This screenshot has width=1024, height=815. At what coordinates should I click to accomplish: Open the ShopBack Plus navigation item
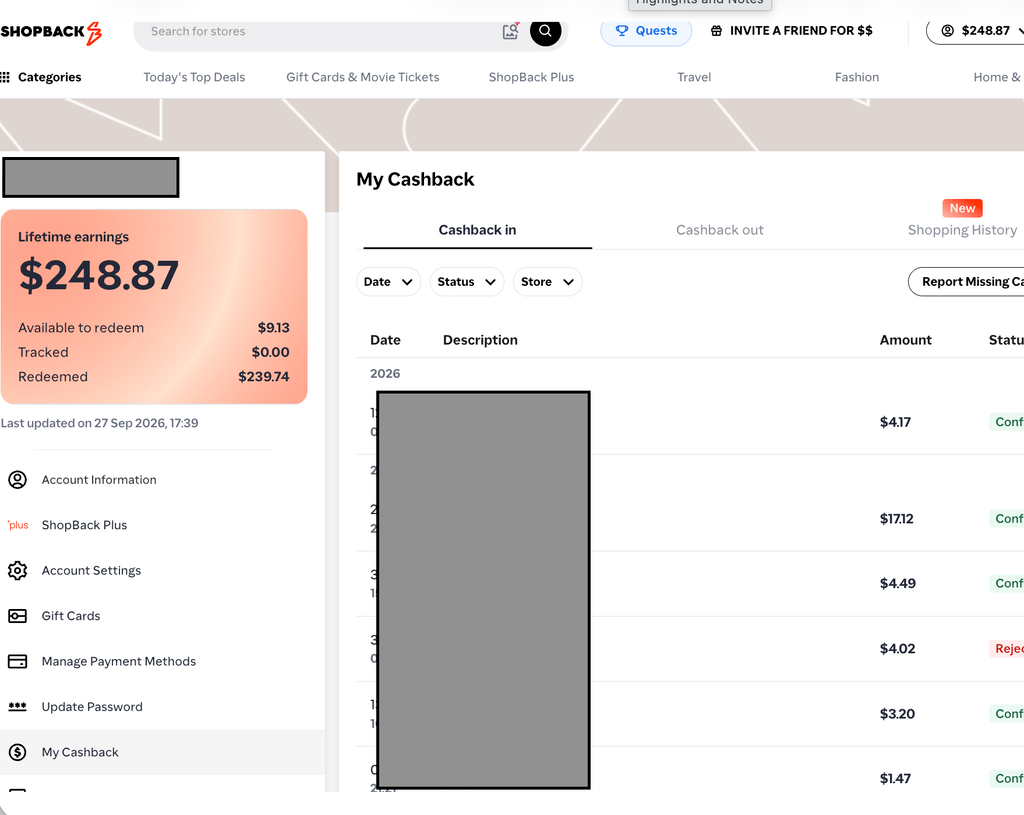point(531,77)
